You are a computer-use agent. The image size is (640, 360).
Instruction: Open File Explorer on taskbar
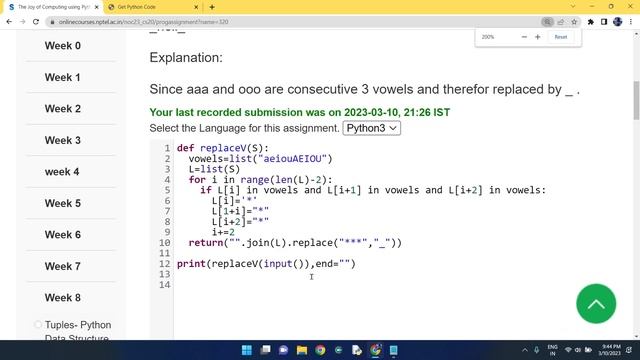[x=302, y=350]
